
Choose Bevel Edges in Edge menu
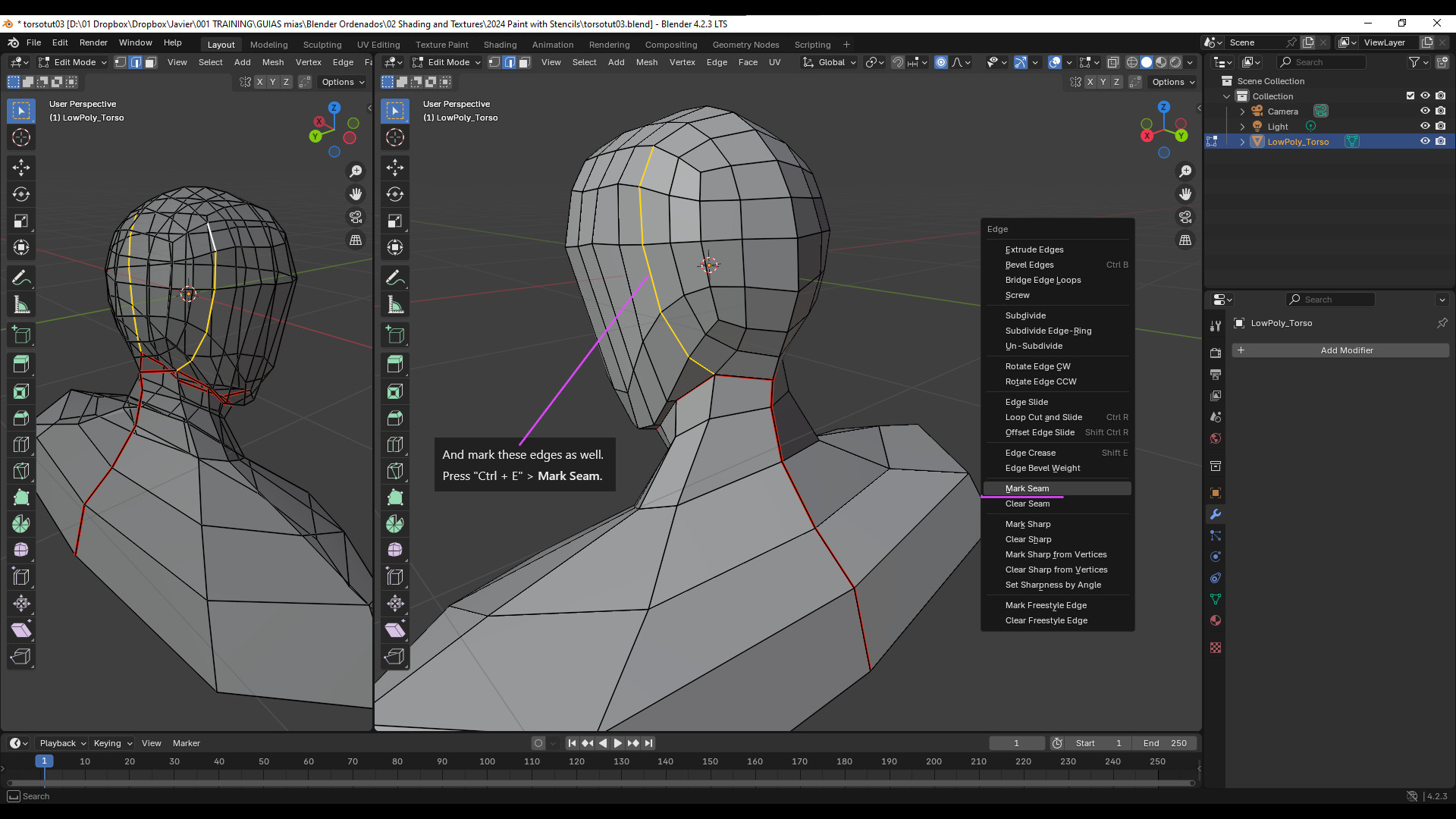tap(1057, 265)
